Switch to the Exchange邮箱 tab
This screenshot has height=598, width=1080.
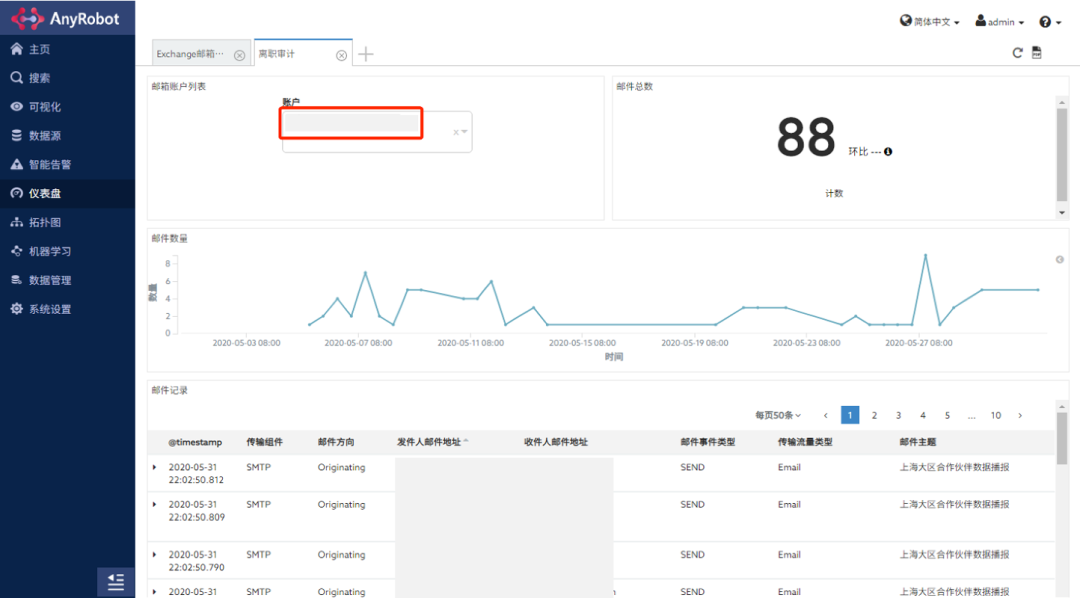tap(190, 54)
